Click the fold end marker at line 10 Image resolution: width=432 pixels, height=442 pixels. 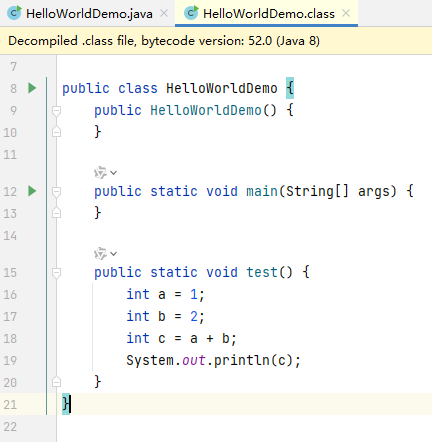point(56,132)
